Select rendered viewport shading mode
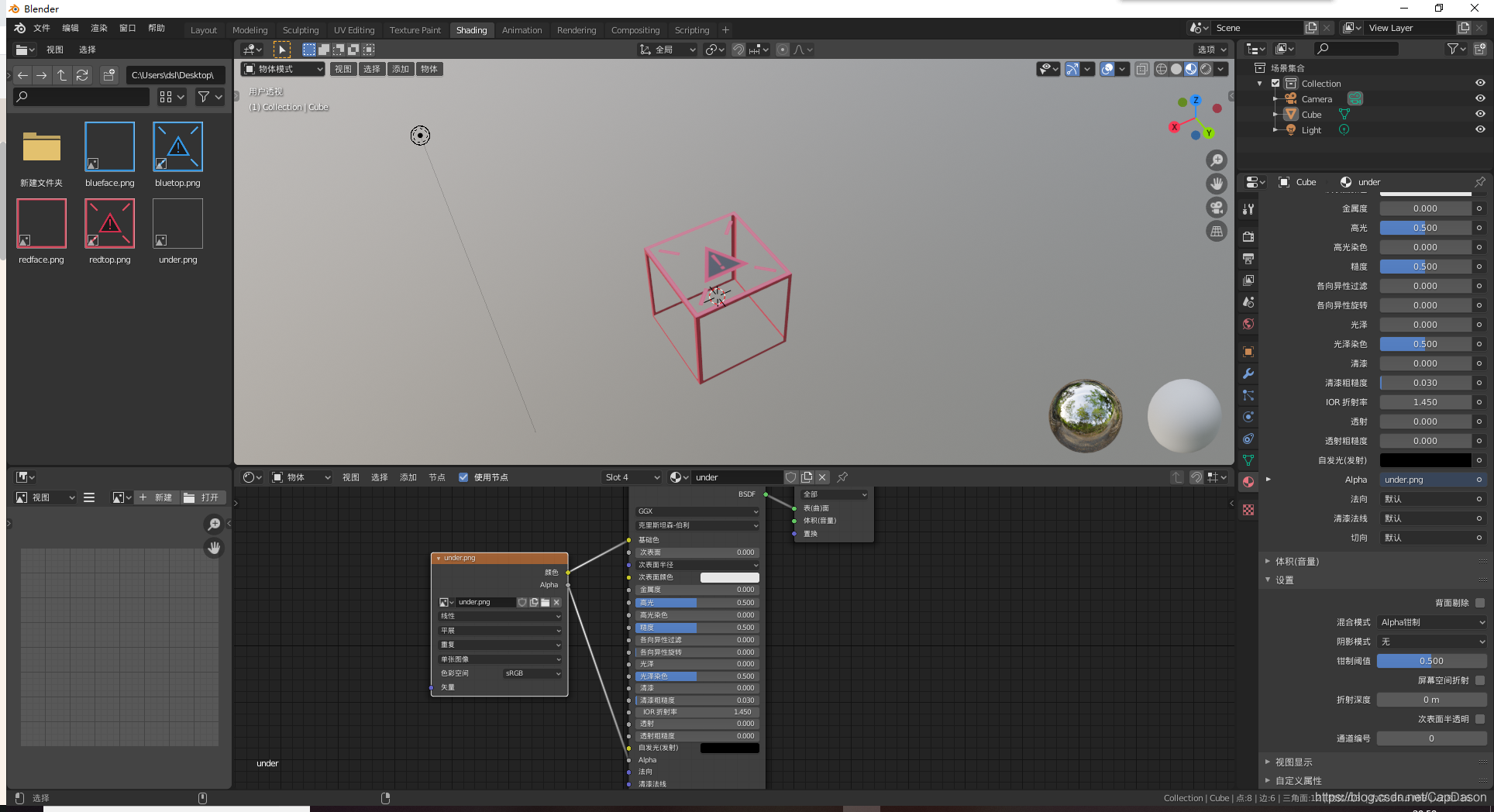 click(x=1206, y=69)
